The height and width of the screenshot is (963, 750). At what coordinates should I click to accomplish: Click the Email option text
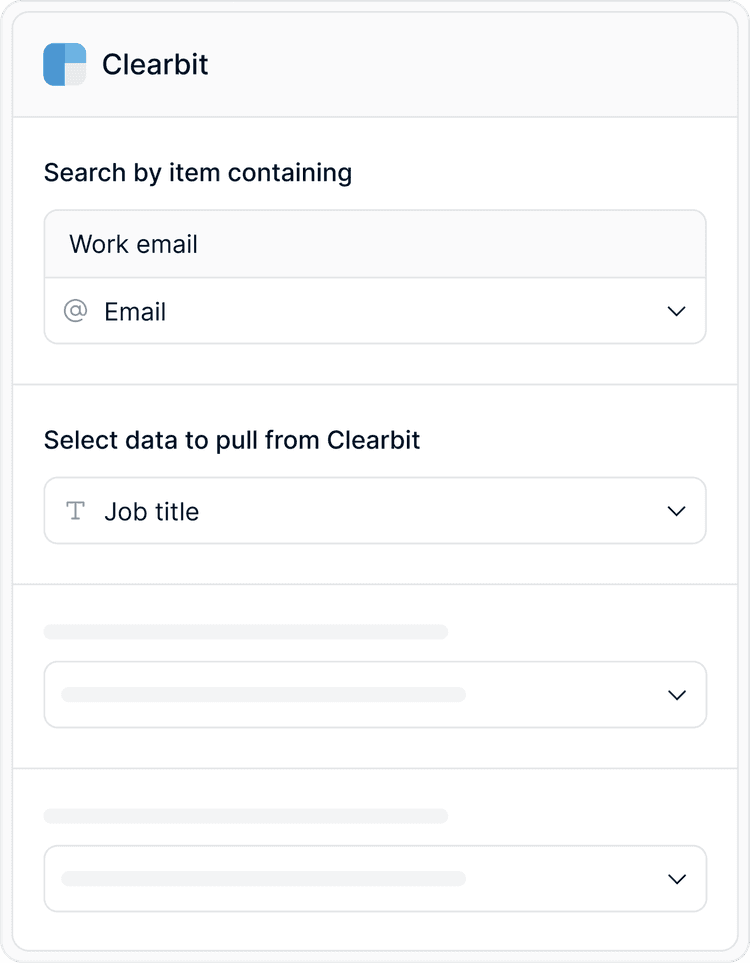pyautogui.click(x=135, y=312)
